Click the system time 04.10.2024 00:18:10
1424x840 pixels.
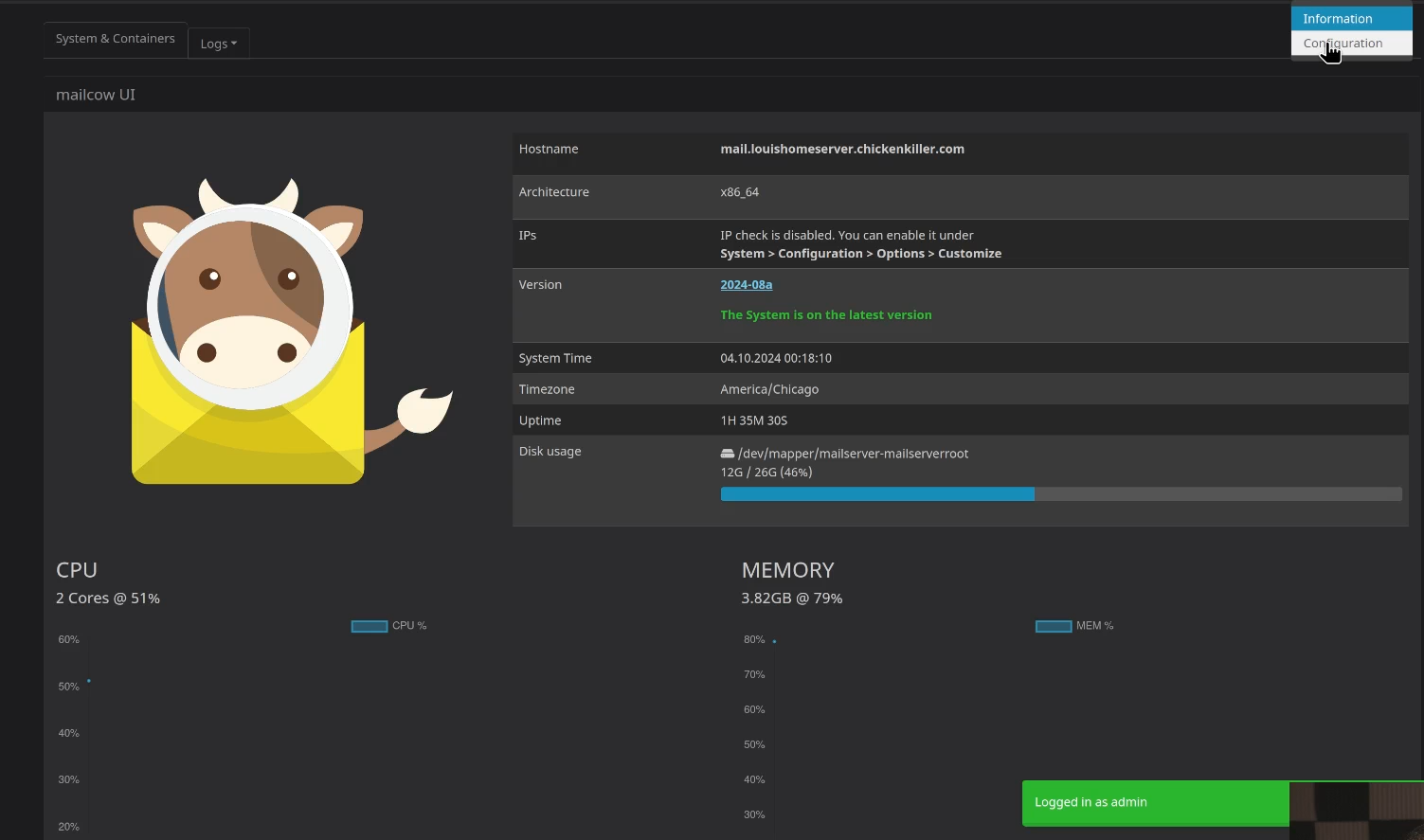pyautogui.click(x=776, y=359)
